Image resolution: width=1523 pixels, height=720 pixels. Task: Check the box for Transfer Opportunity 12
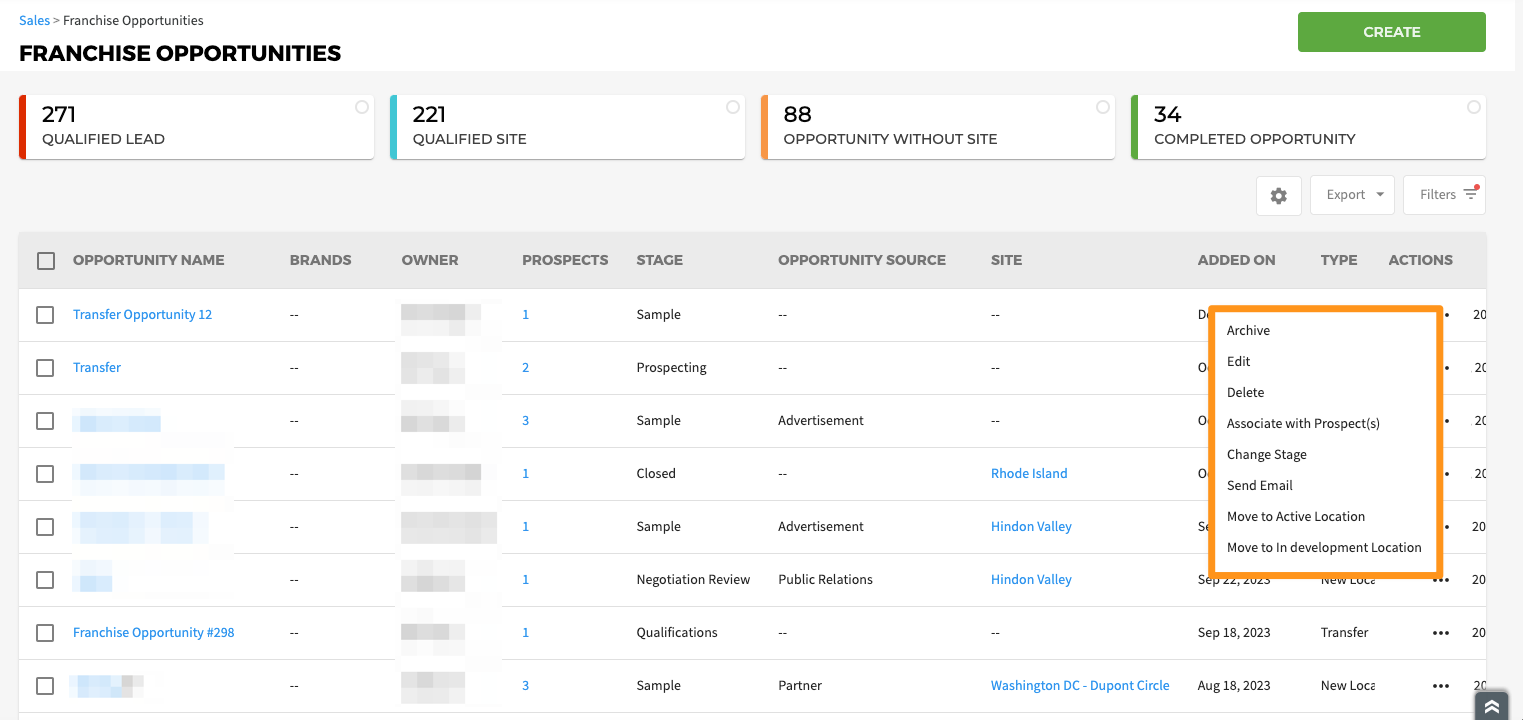tap(45, 315)
